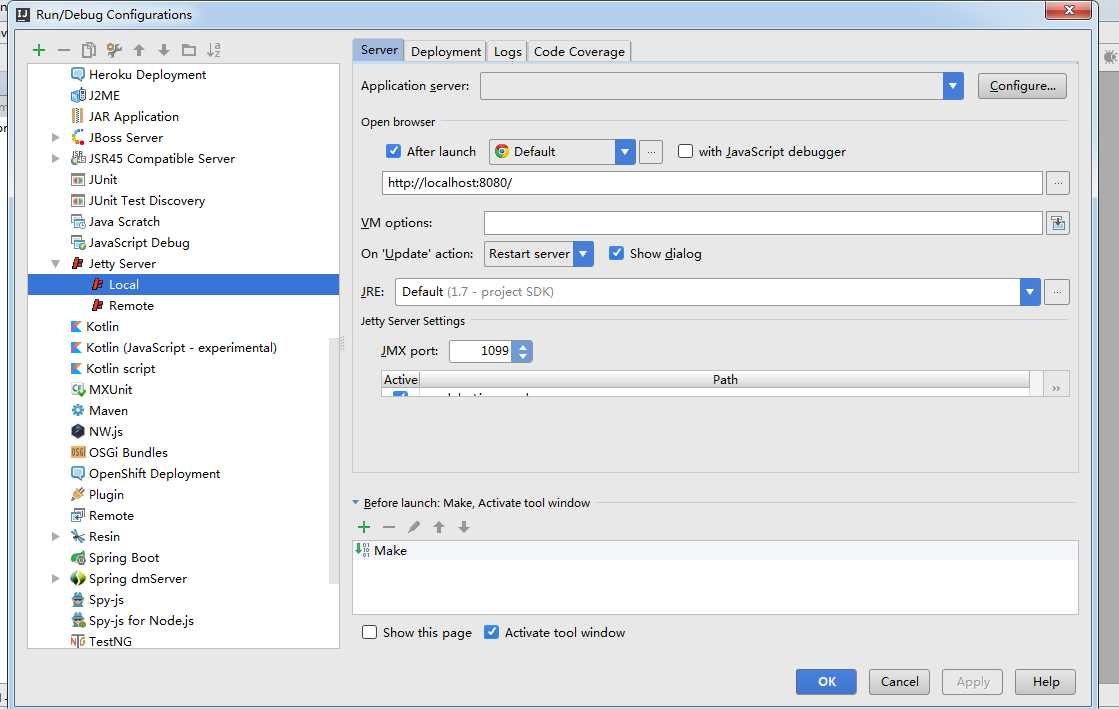Browse URL ellipsis button beside localhost field
1119x709 pixels.
click(x=1058, y=183)
